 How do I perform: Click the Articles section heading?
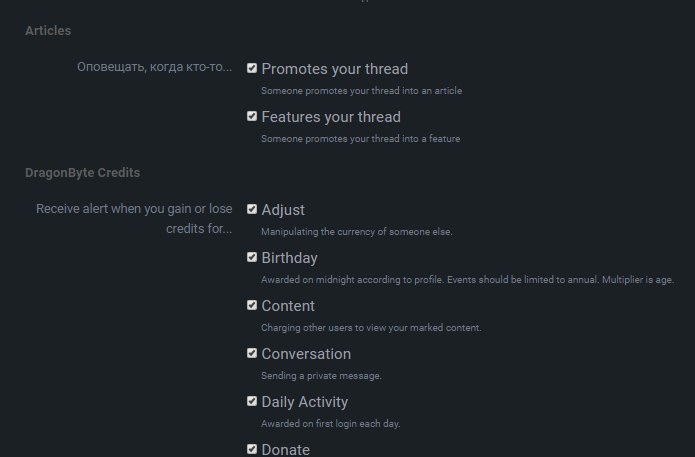[48, 31]
